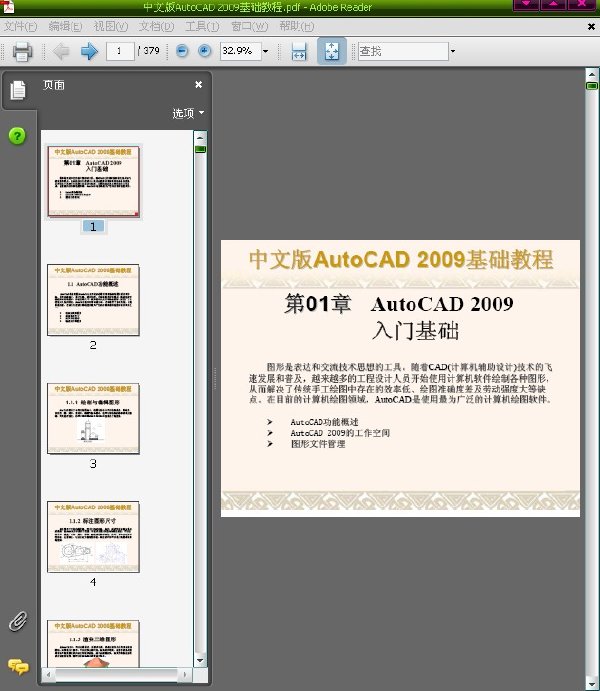600x691 pixels.
Task: Open the 编辑(E) menu
Action: pos(65,27)
